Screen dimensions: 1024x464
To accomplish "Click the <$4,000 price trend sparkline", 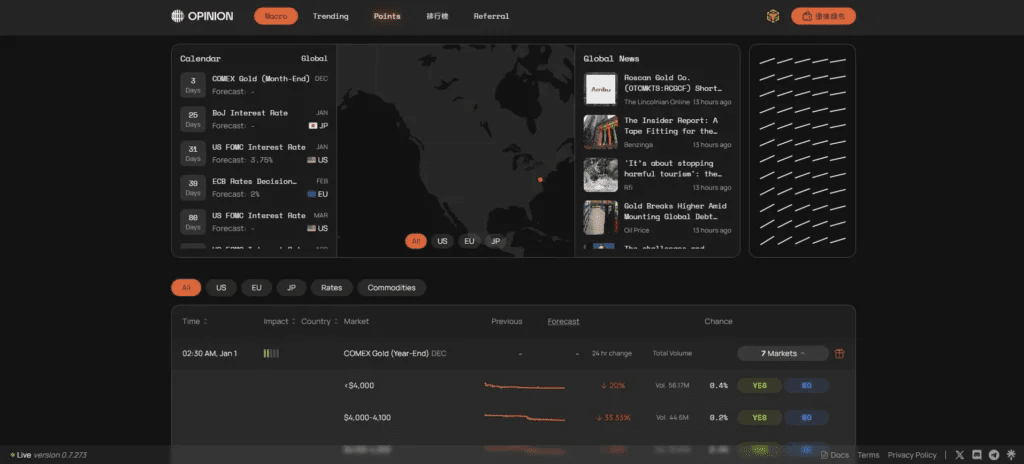I will coord(524,386).
